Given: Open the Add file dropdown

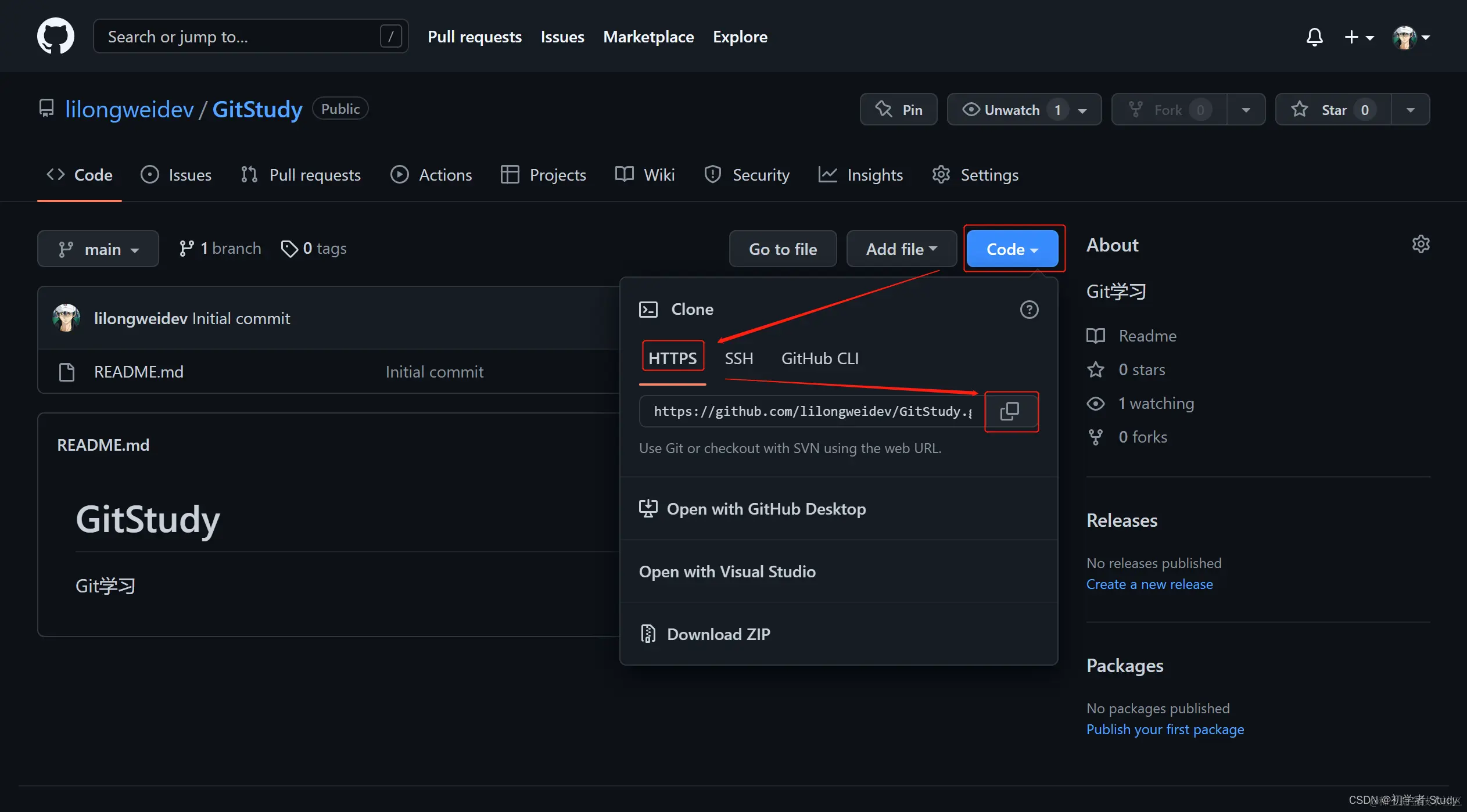Looking at the screenshot, I should tap(901, 249).
